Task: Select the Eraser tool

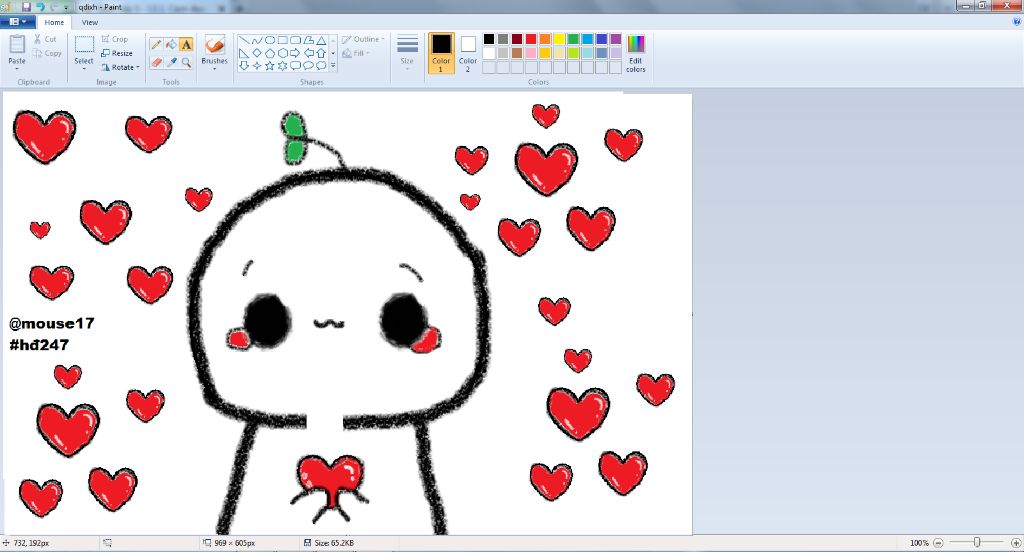Action: (156, 62)
